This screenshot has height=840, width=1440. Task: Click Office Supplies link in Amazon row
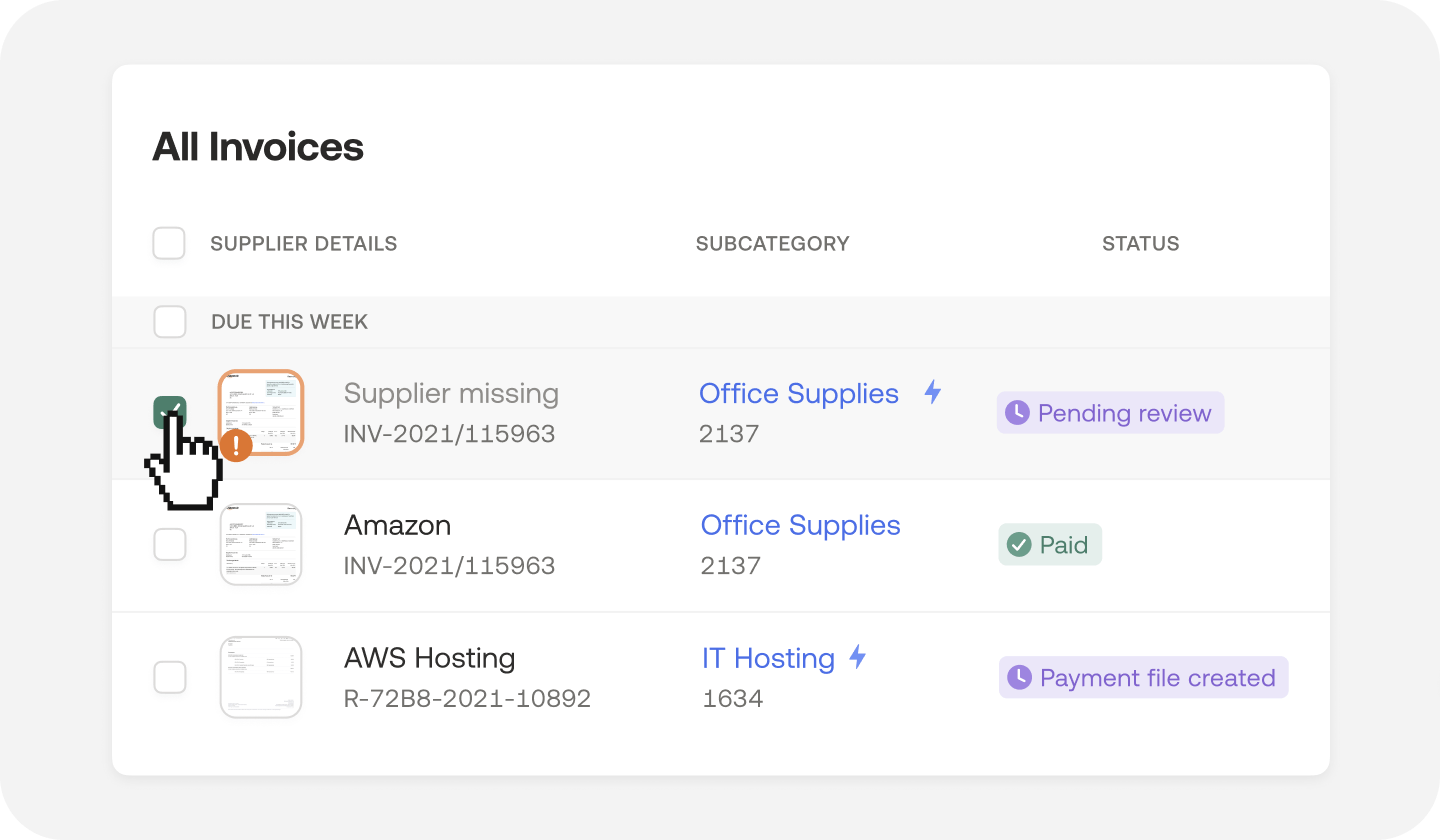pos(800,525)
